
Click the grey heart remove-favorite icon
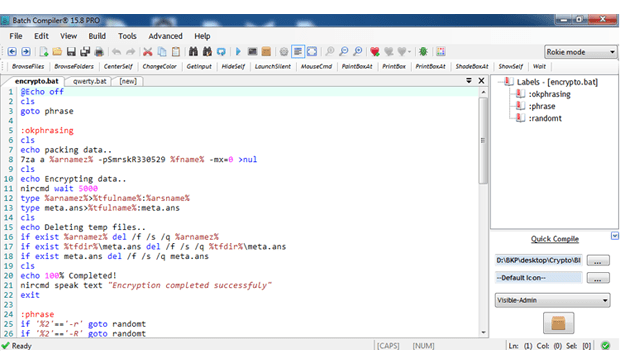tap(389, 52)
